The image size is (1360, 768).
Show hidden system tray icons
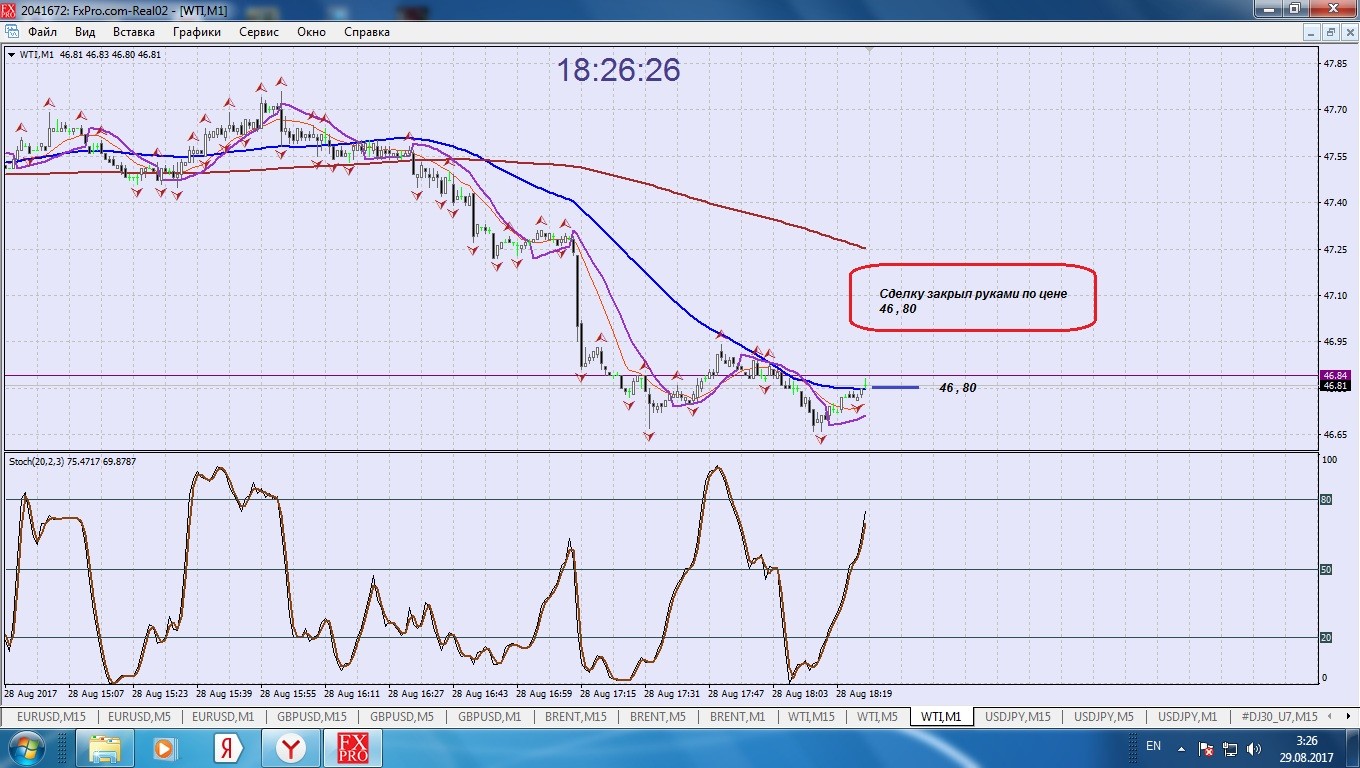1183,749
